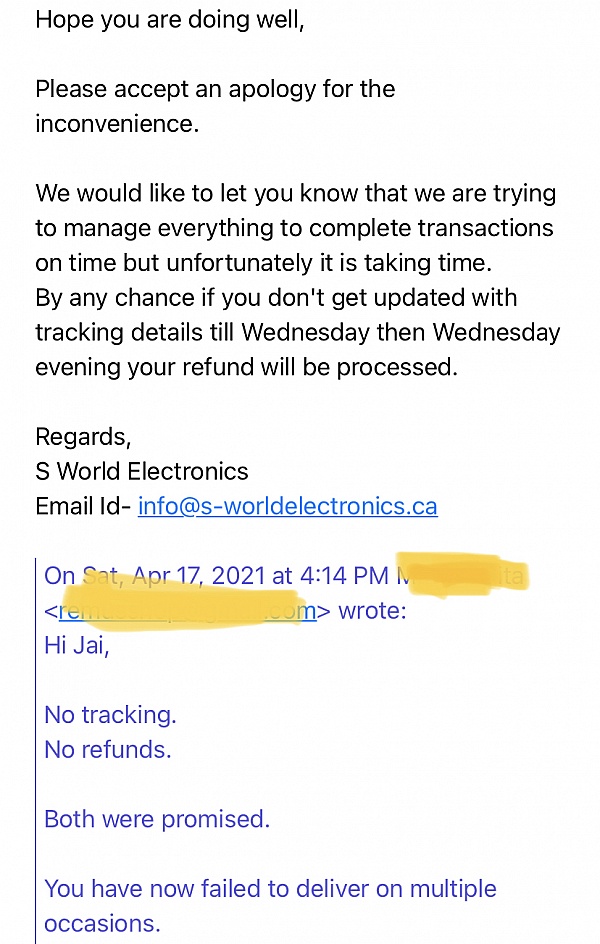The width and height of the screenshot is (600, 944).
Task: Click the yellow-highlighted sender name
Action: coord(462,576)
